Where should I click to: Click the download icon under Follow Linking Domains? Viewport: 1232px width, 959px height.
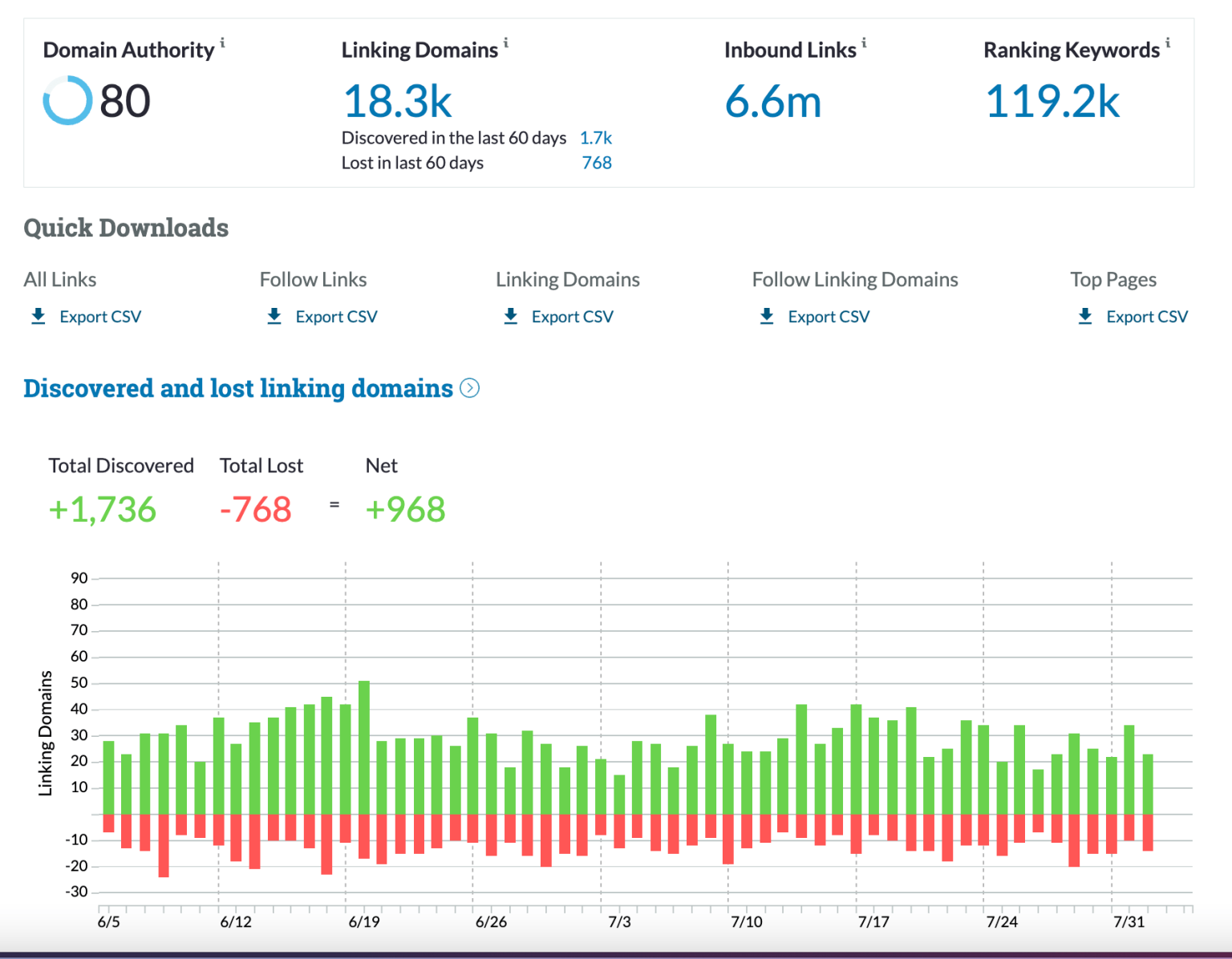(x=768, y=316)
